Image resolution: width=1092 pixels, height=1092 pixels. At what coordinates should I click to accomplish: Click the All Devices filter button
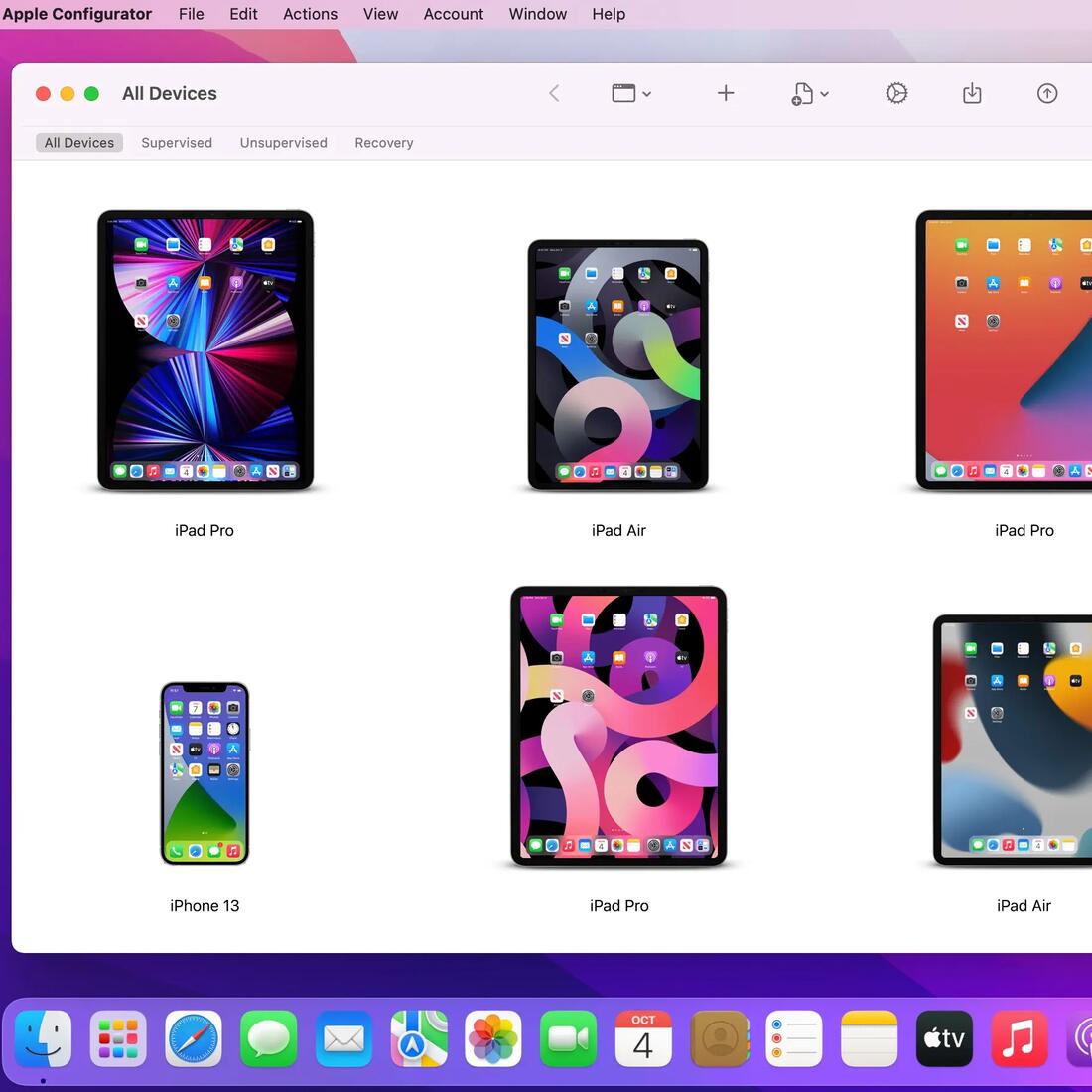tap(78, 142)
